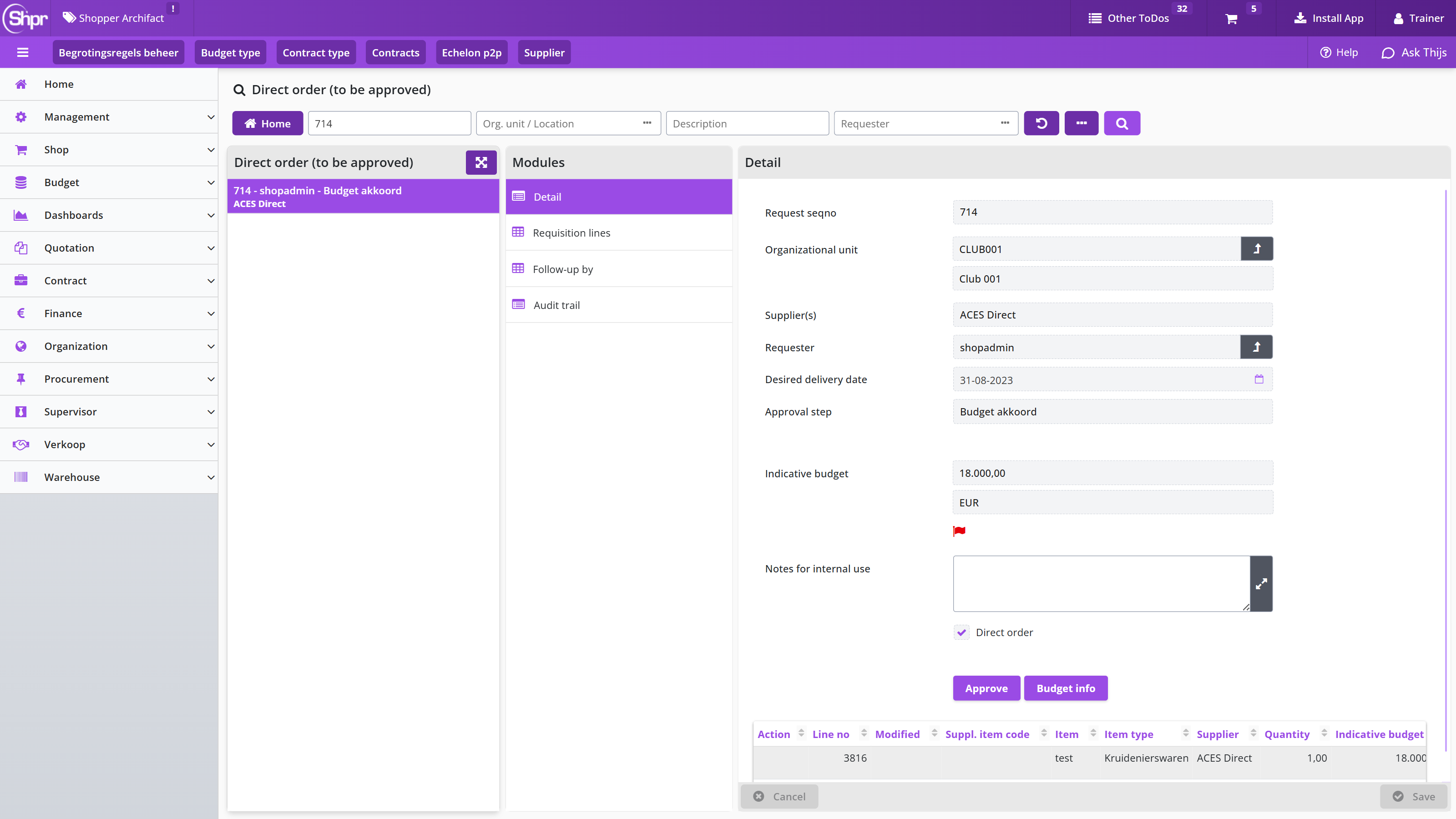1456x819 pixels.
Task: Click the reset search icon button
Action: pos(1041,123)
